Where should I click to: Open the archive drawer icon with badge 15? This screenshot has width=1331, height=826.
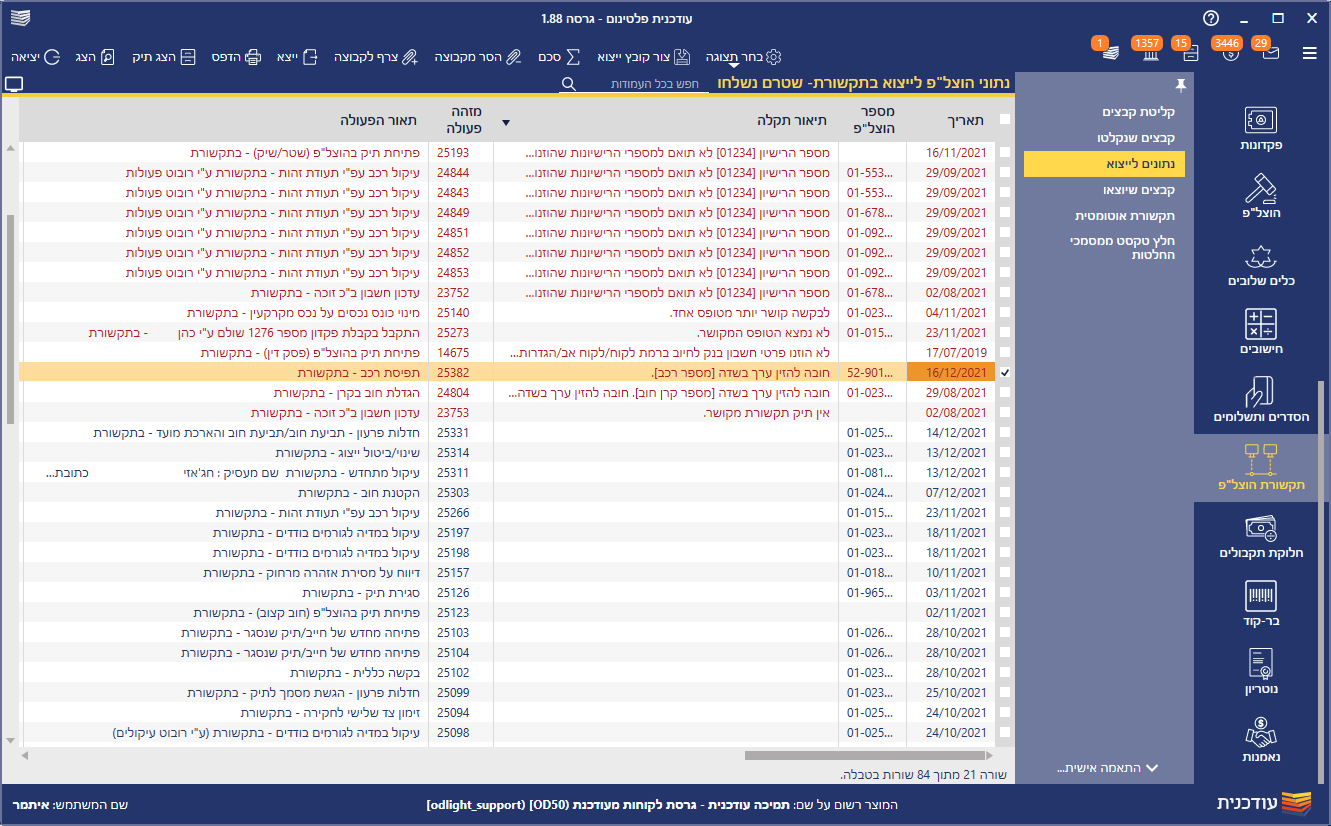point(1190,53)
